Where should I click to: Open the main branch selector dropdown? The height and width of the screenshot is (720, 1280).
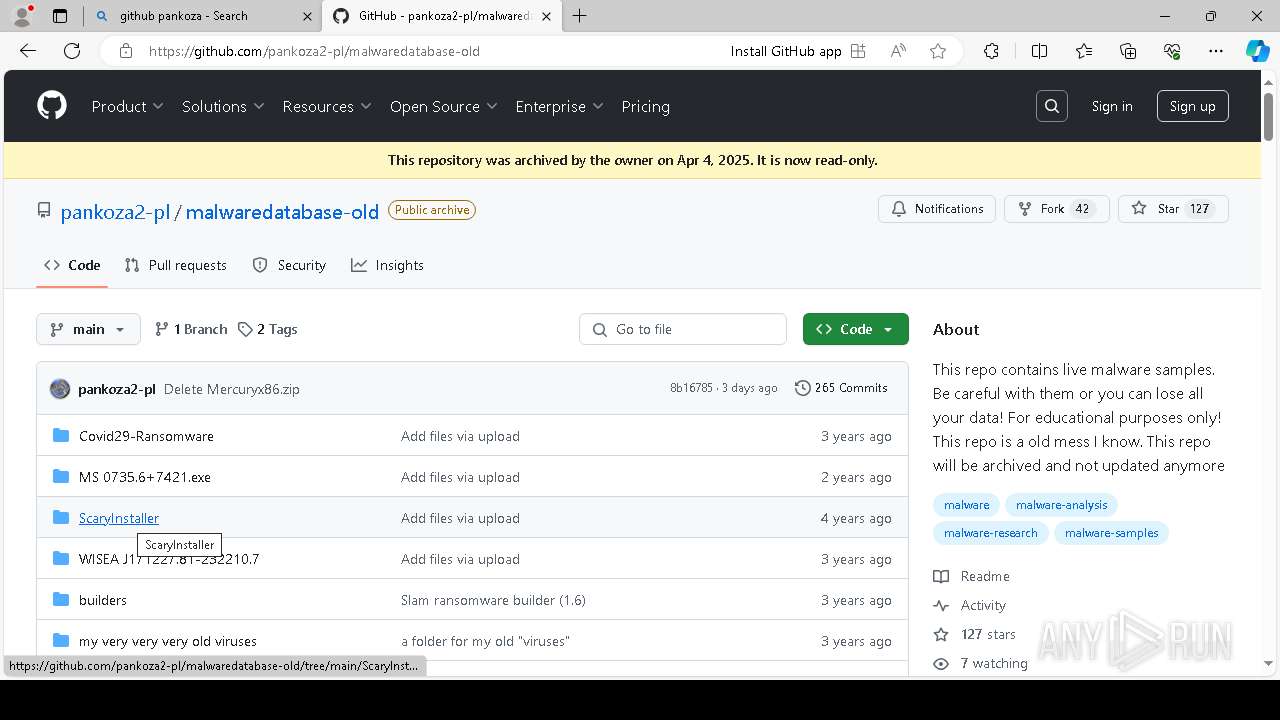pyautogui.click(x=88, y=329)
